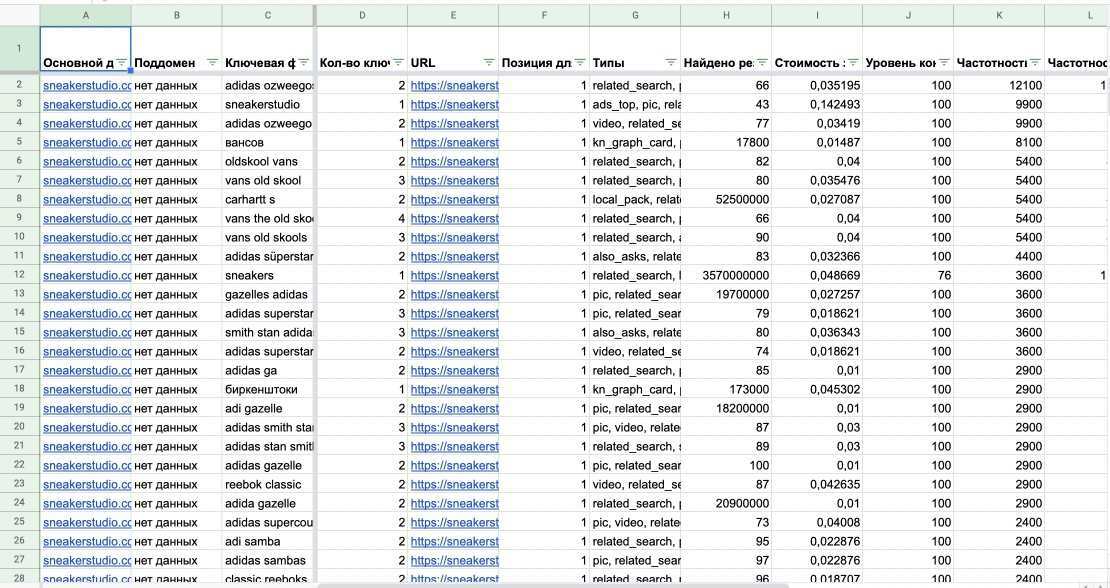Screen dimensions: 1110x588
Task: Select the keyword cell 'carhartt s'
Action: pos(268,200)
